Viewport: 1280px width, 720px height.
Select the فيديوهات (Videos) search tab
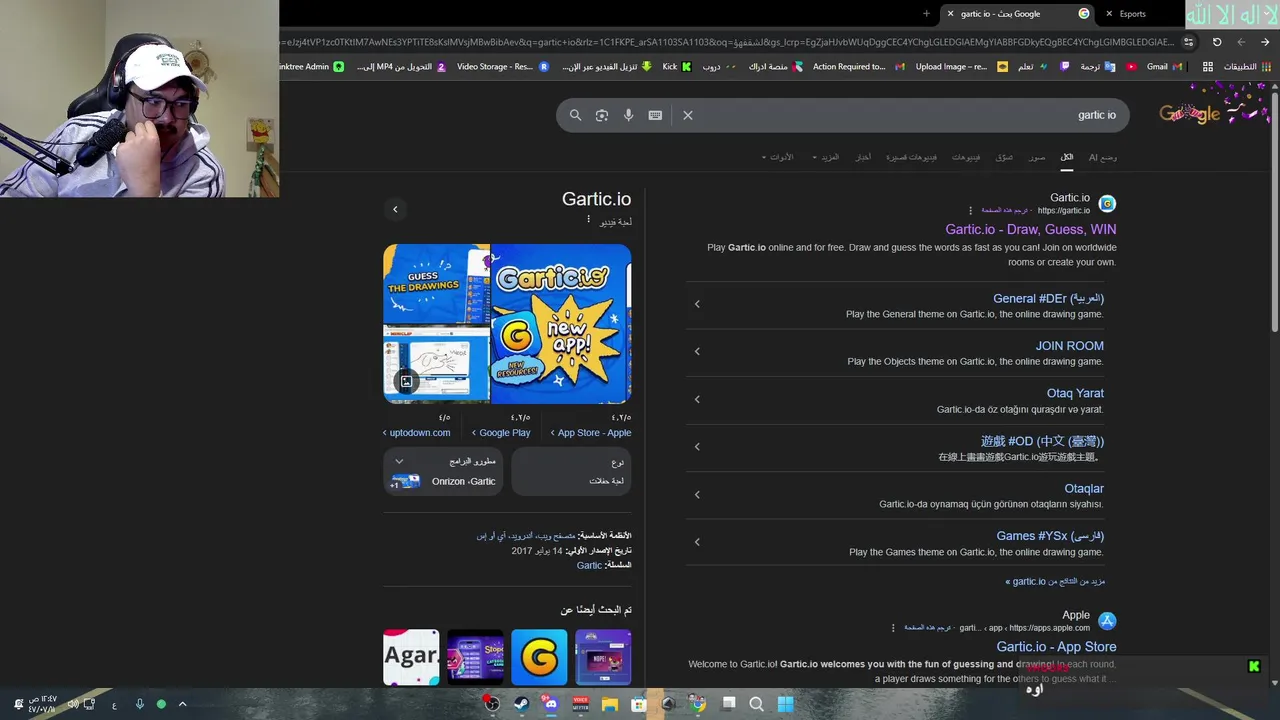coord(966,157)
